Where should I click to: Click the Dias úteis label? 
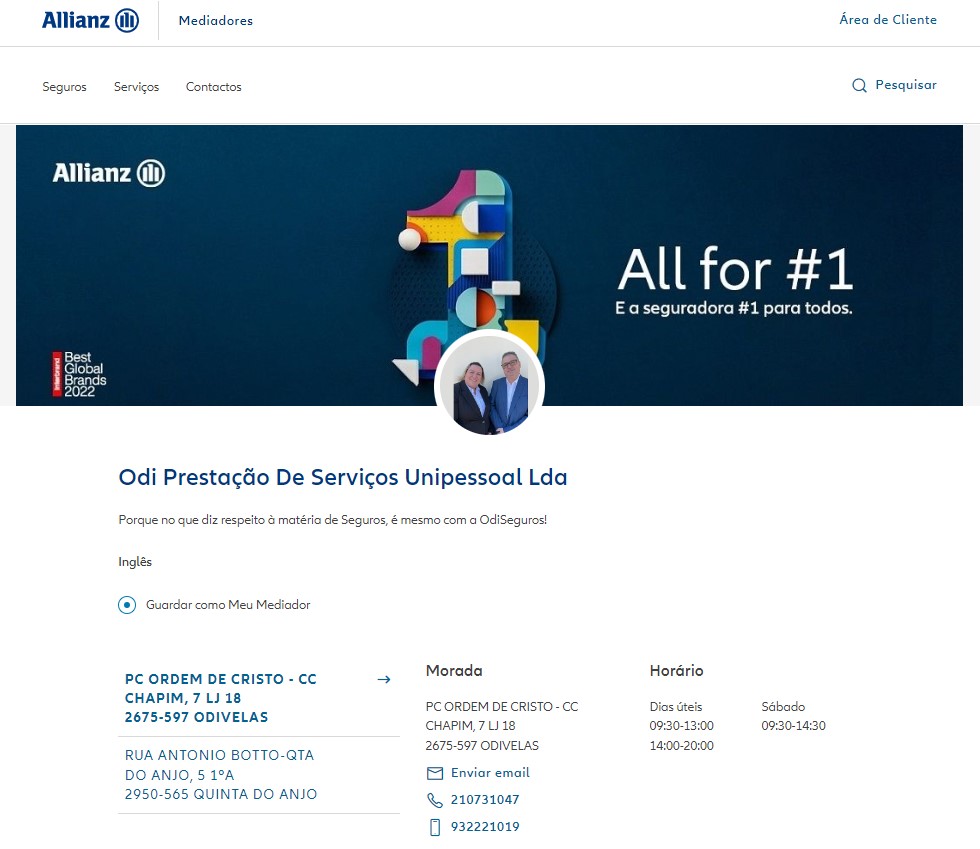pyautogui.click(x=676, y=707)
